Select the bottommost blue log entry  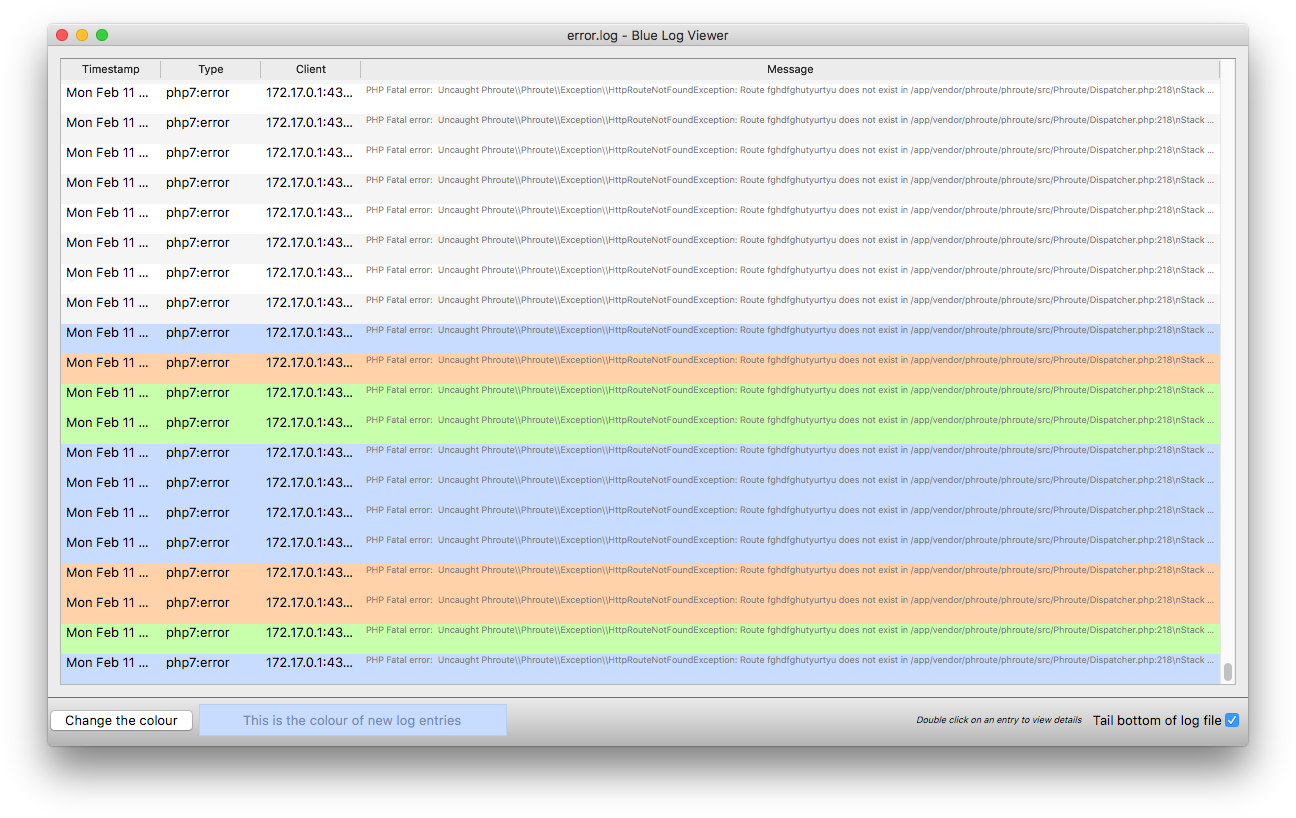click(640, 664)
